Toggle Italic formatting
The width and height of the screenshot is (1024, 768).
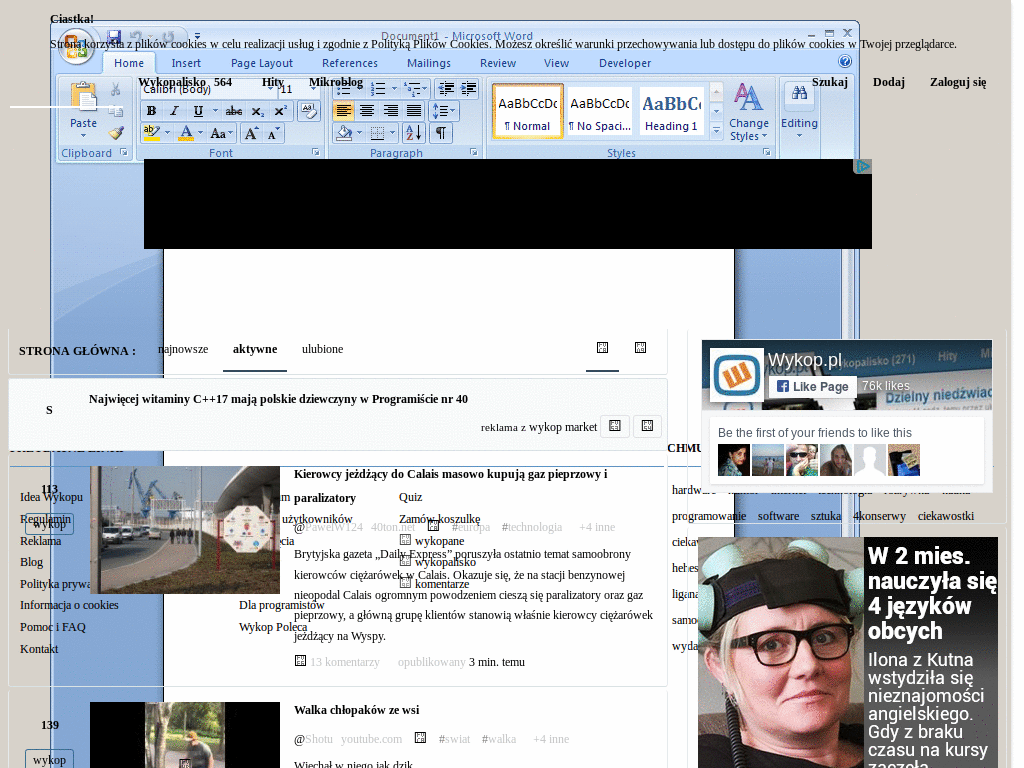tap(174, 111)
